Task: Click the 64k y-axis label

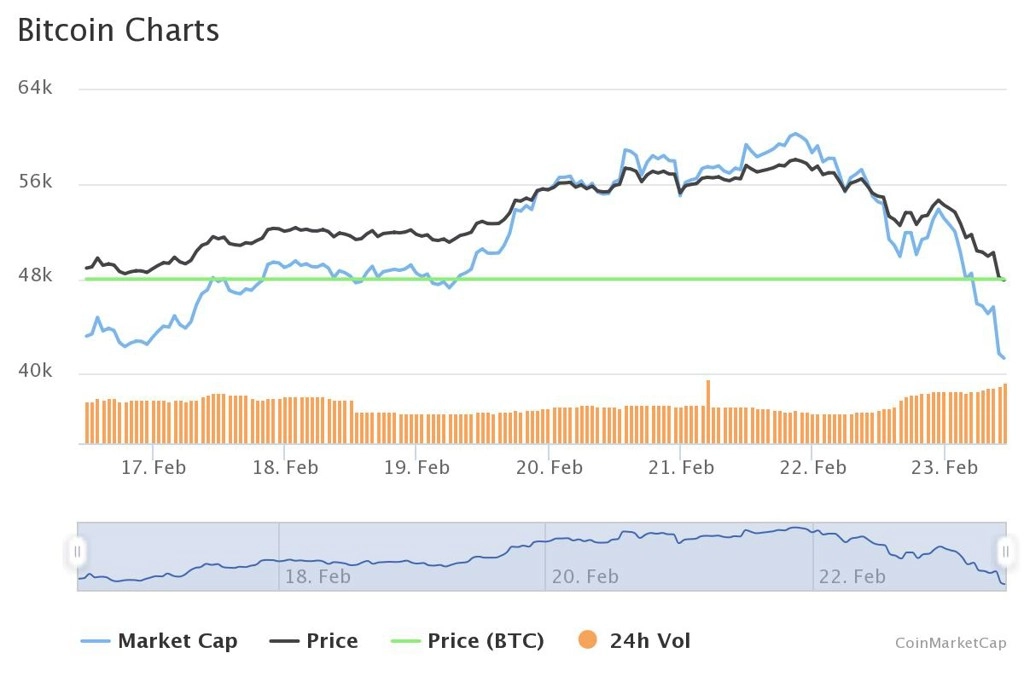Action: 35,88
